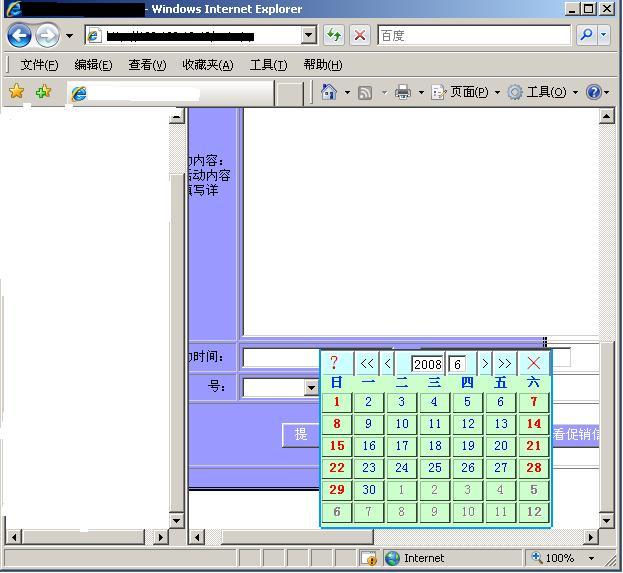Click the IE Back navigation button
Image resolution: width=623 pixels, height=573 pixels.
(x=19, y=36)
